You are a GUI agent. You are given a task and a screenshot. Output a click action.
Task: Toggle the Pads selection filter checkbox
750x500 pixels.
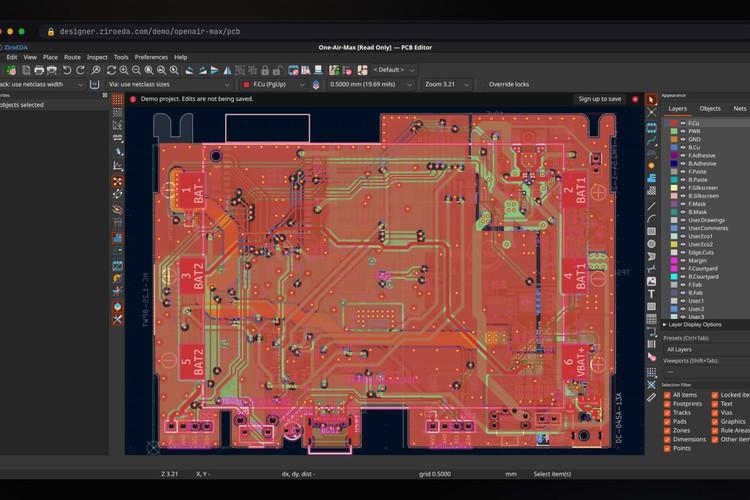pyautogui.click(x=667, y=422)
